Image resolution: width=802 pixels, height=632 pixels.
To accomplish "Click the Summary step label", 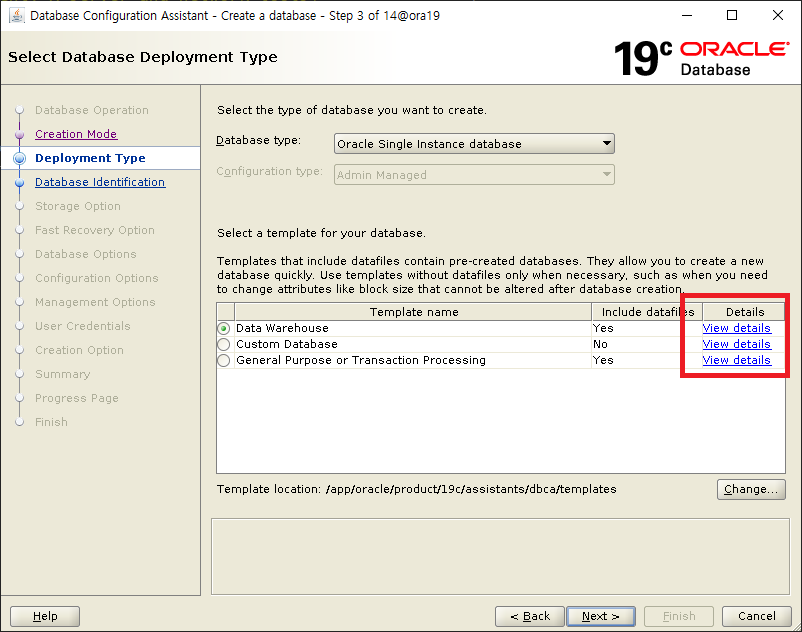I will click(x=62, y=374).
